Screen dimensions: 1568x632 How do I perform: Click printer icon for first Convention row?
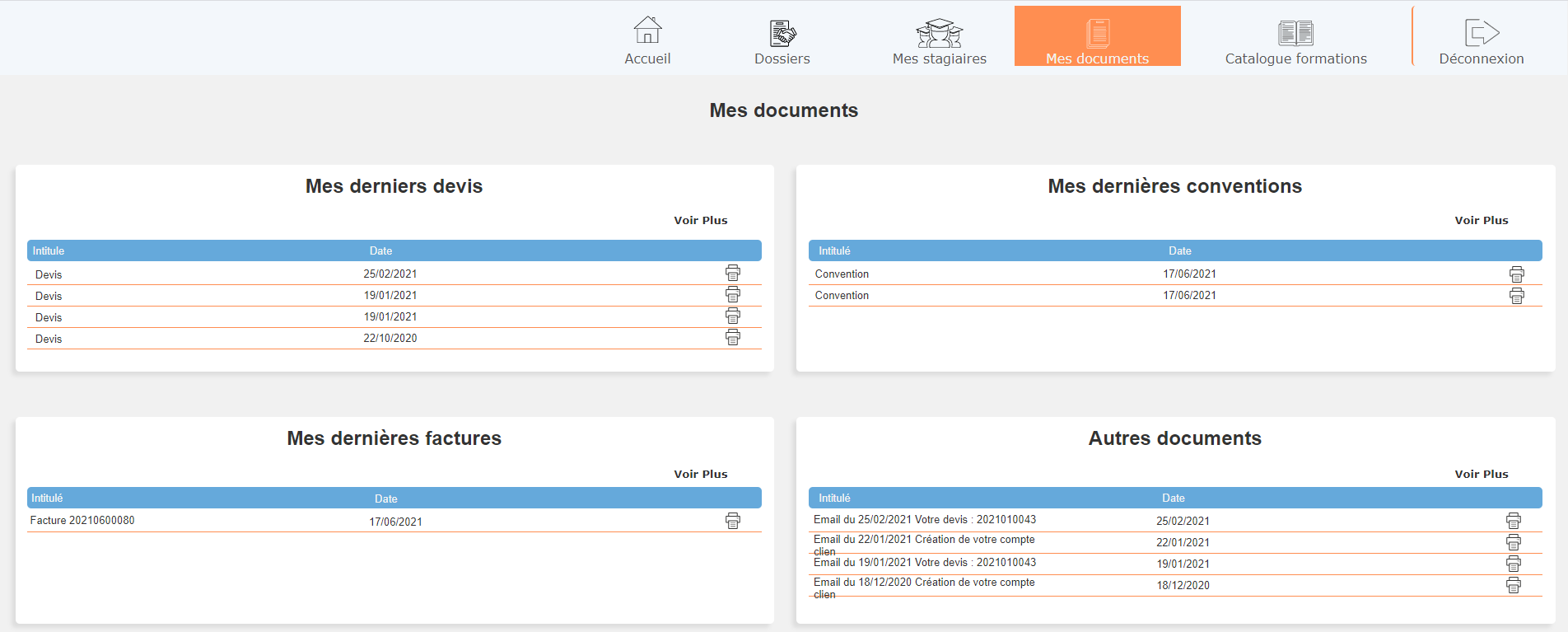1516,274
